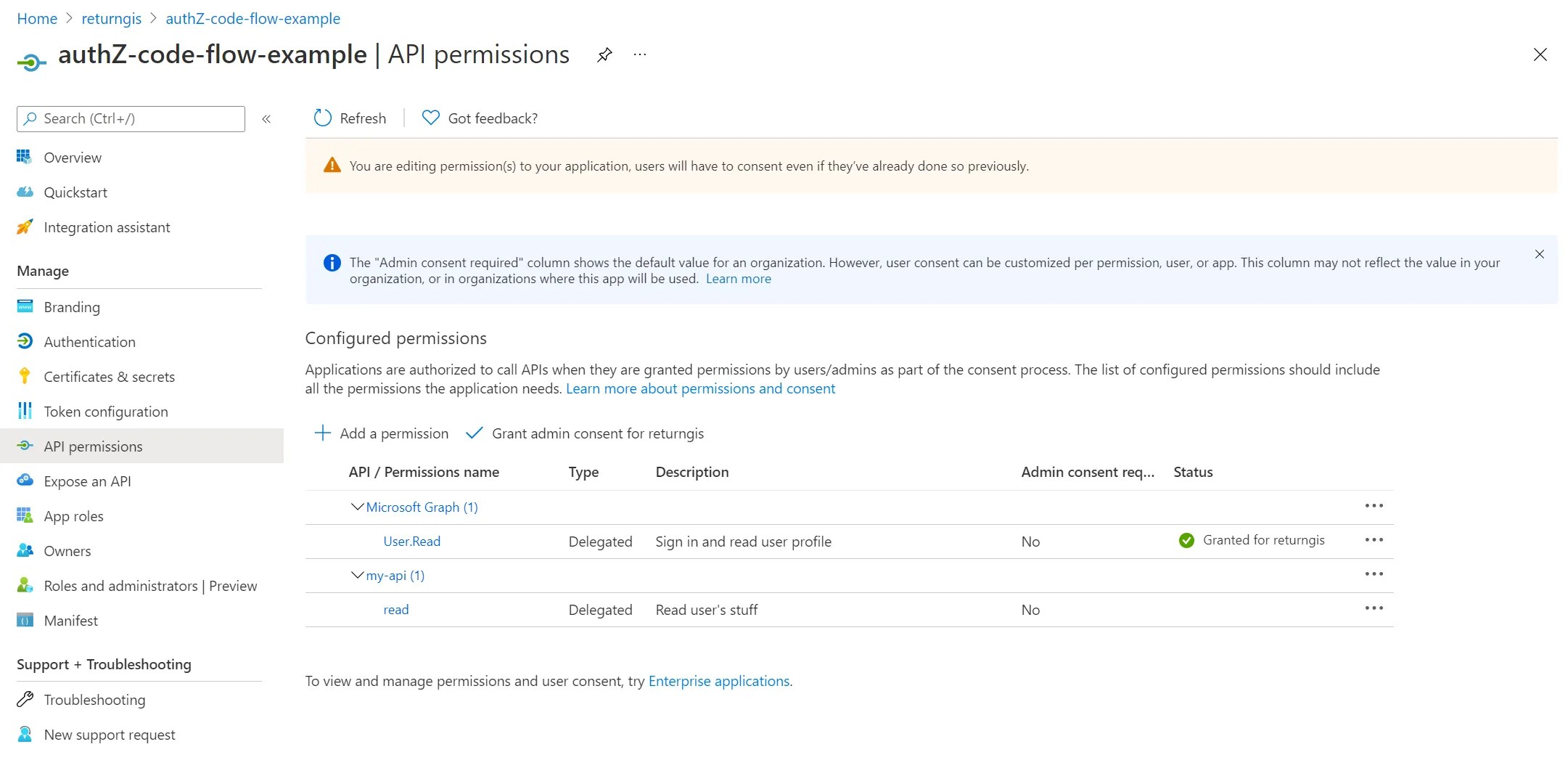The image size is (1568, 784).
Task: Click the Type column header
Action: pyautogui.click(x=583, y=472)
